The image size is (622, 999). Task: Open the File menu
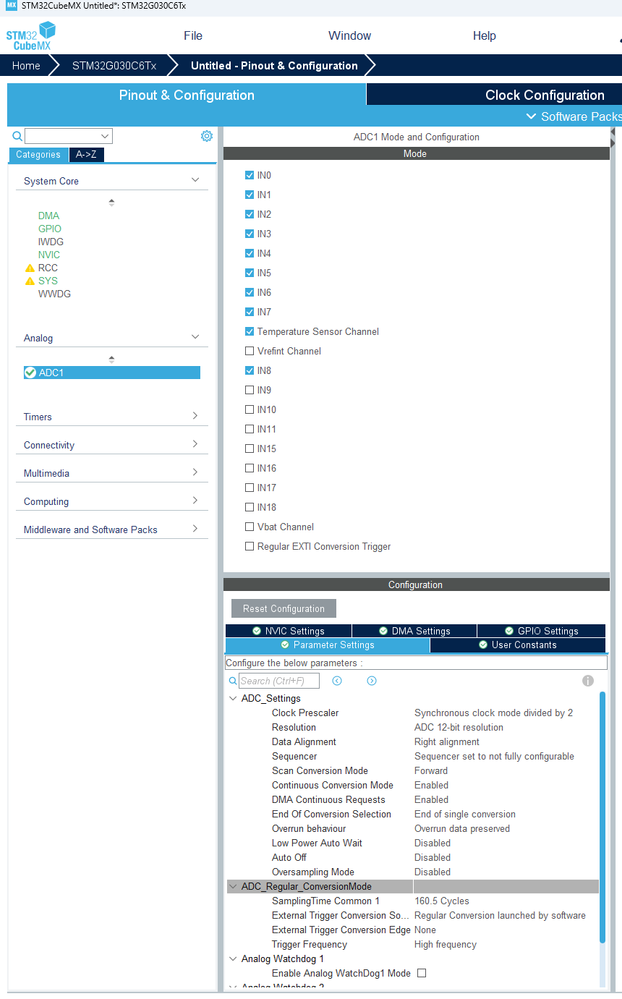193,36
